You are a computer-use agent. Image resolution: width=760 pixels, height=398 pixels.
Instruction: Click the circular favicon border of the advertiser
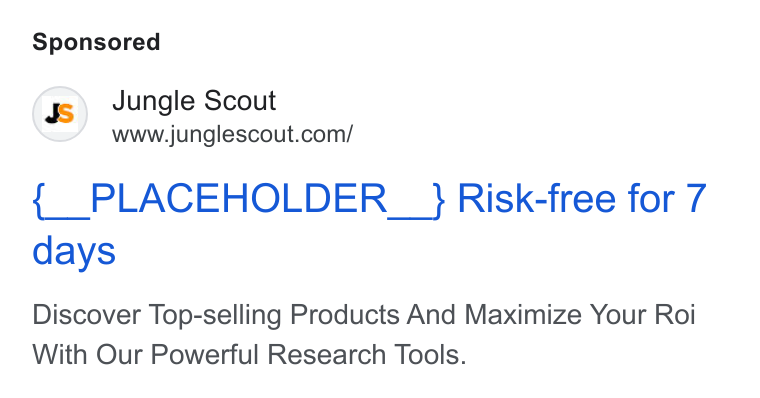60,114
